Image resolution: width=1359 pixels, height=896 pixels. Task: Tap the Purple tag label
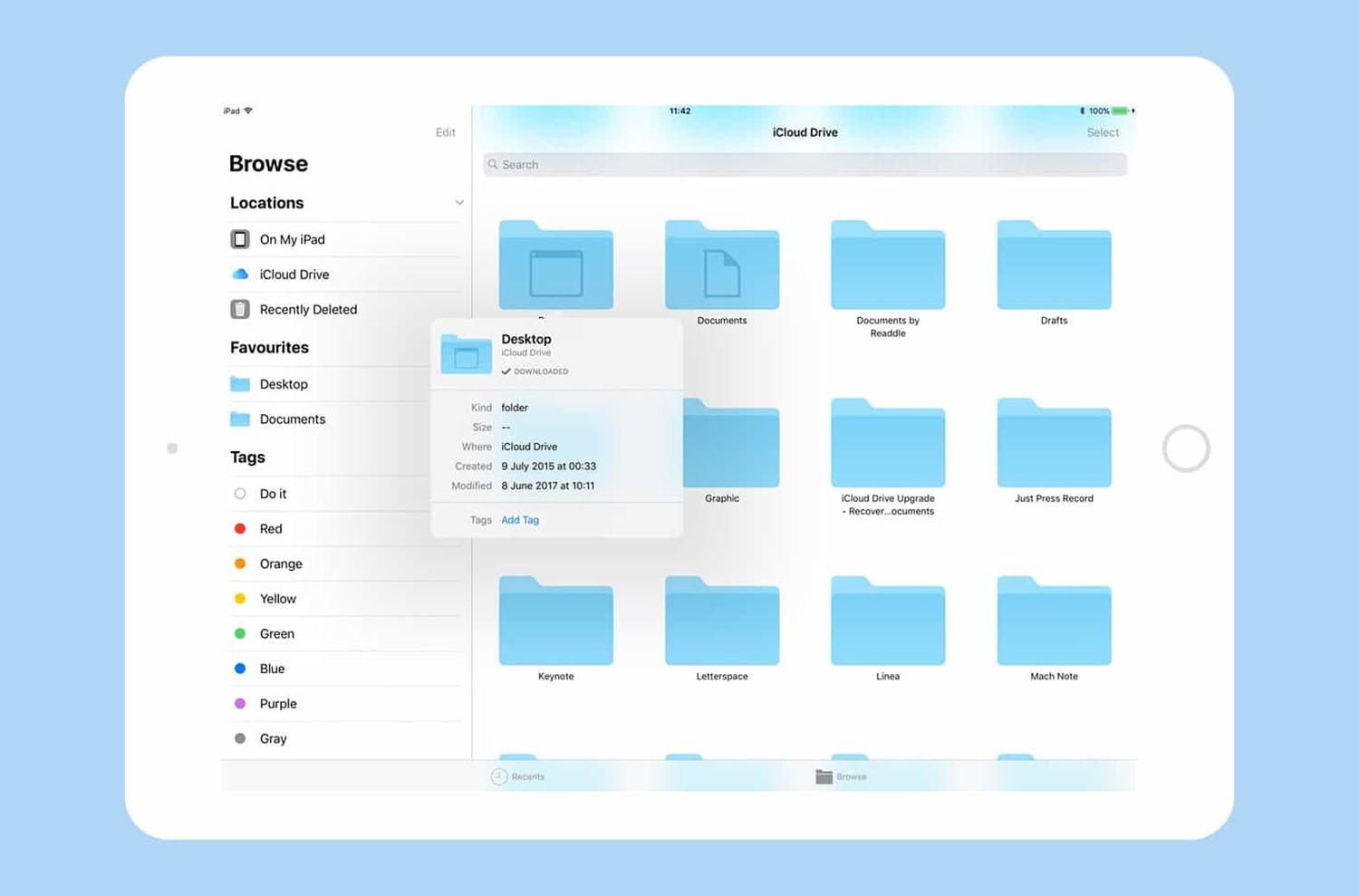278,704
